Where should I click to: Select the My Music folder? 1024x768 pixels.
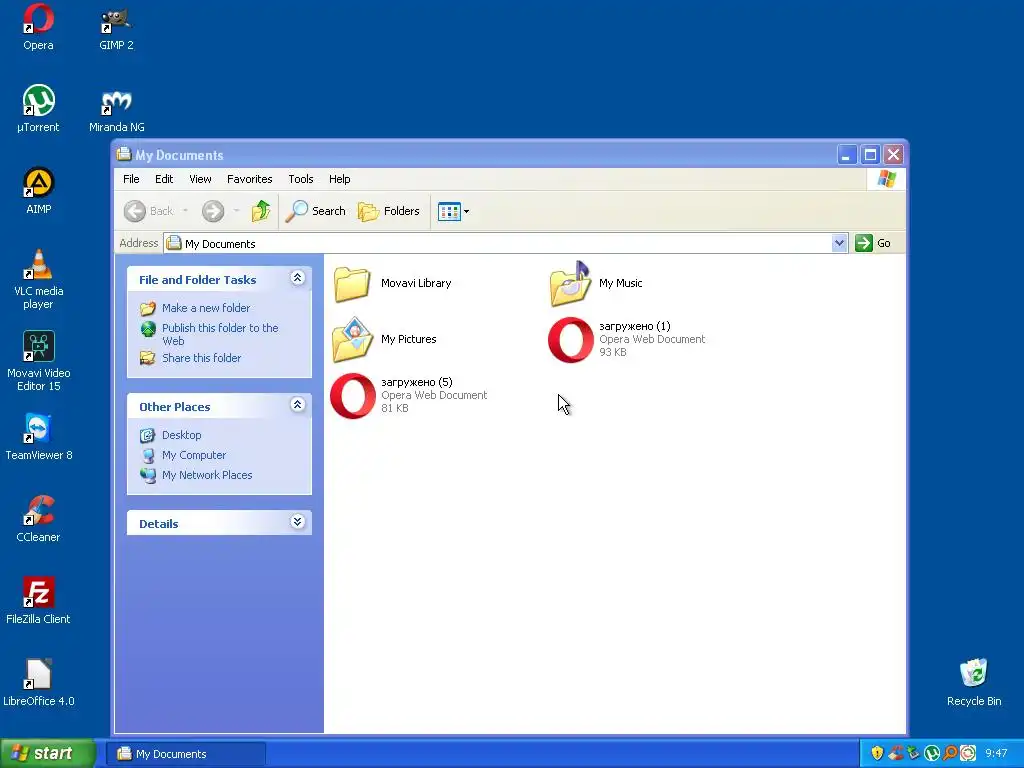click(x=596, y=283)
